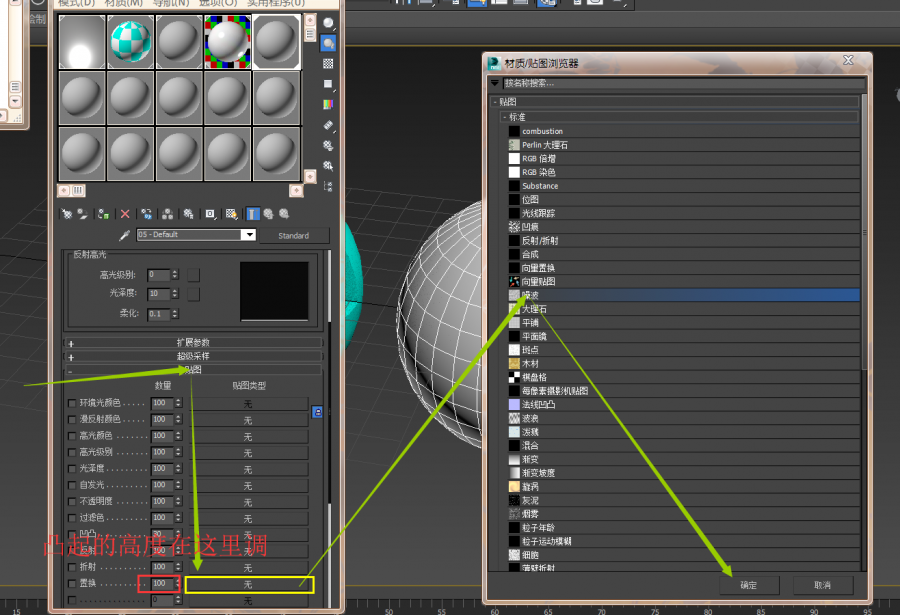
Task: Click the Get Material icon
Action: [x=66, y=213]
